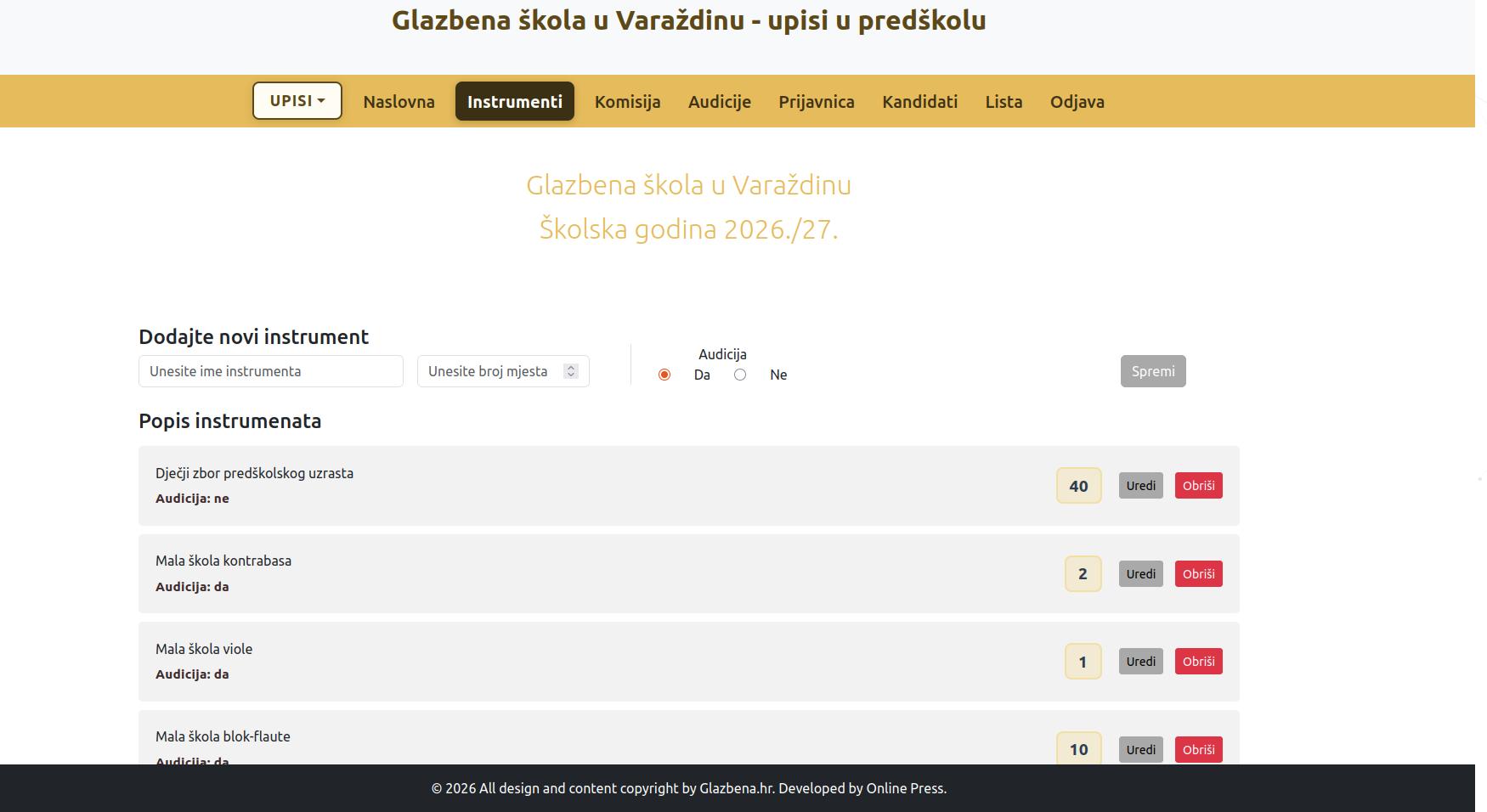Viewport: 1487px width, 812px height.
Task: Click the footer copyright text
Action: pyautogui.click(x=689, y=788)
